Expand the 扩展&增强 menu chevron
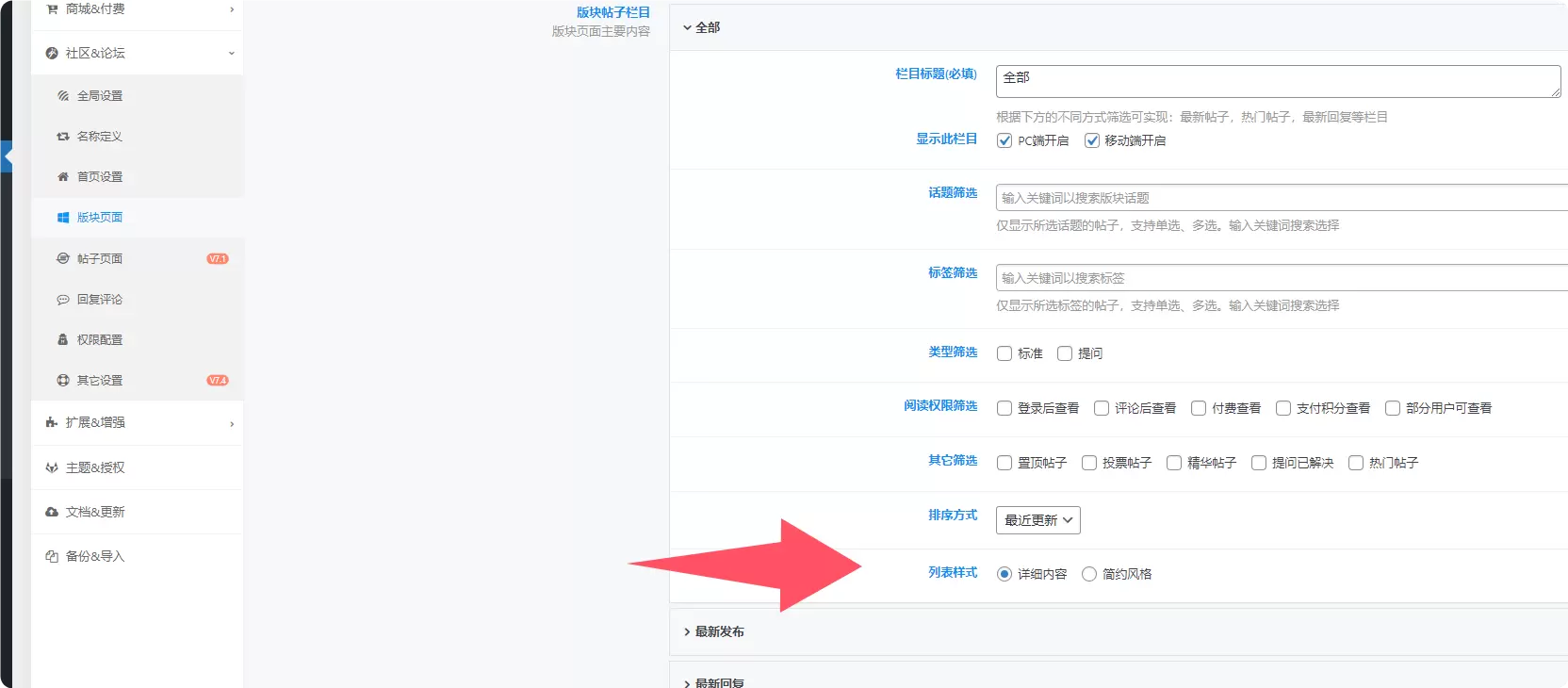Screen dimensions: 1568x688 (232, 424)
